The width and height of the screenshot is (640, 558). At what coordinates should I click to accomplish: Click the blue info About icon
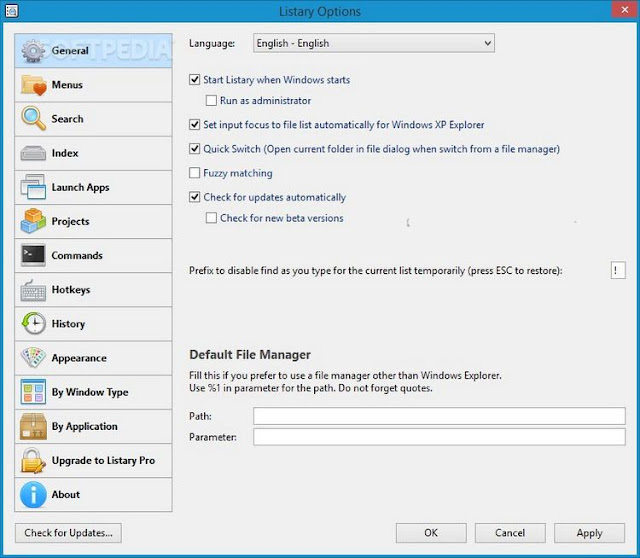[33, 494]
